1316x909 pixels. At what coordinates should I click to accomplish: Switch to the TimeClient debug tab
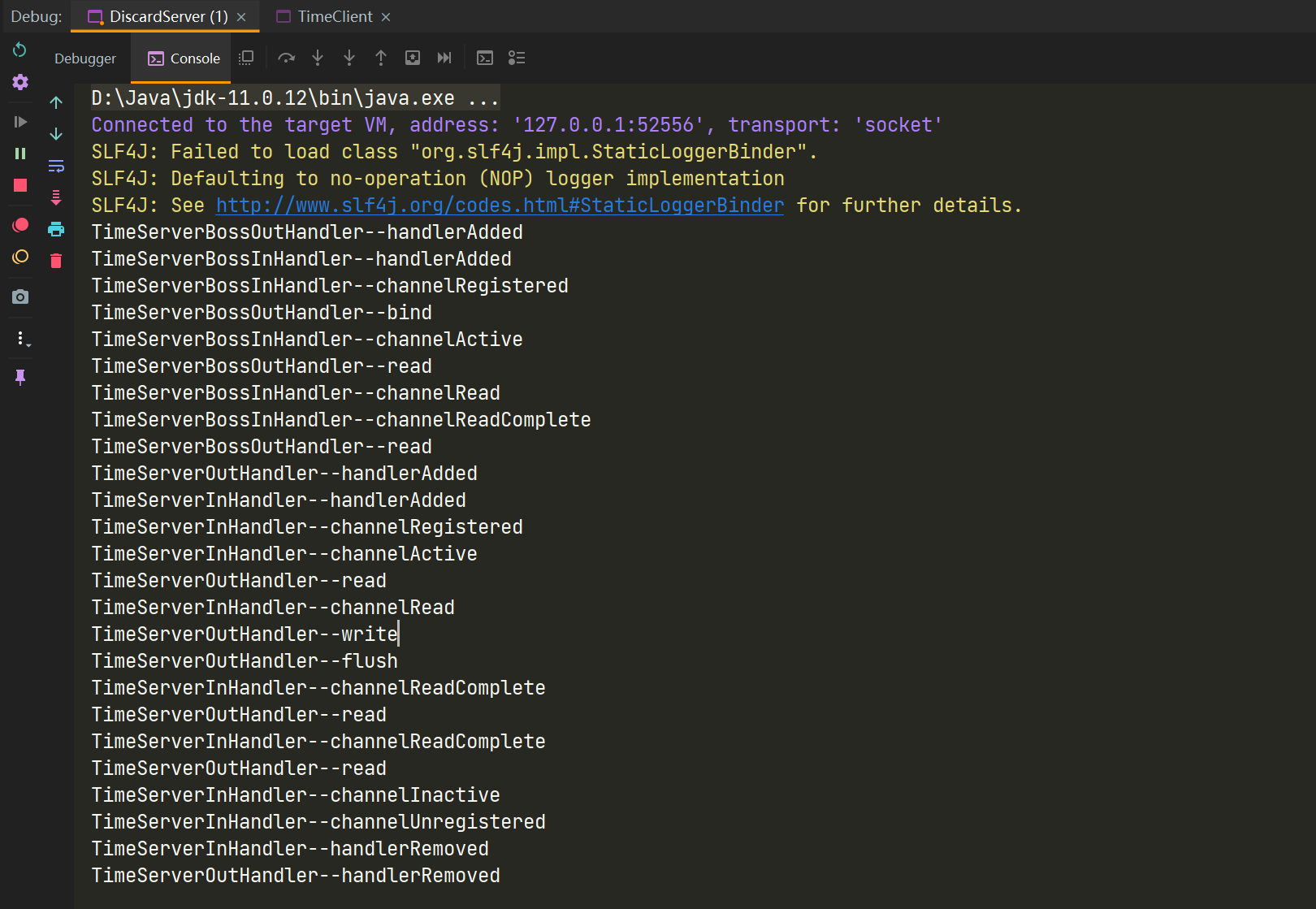[324, 16]
